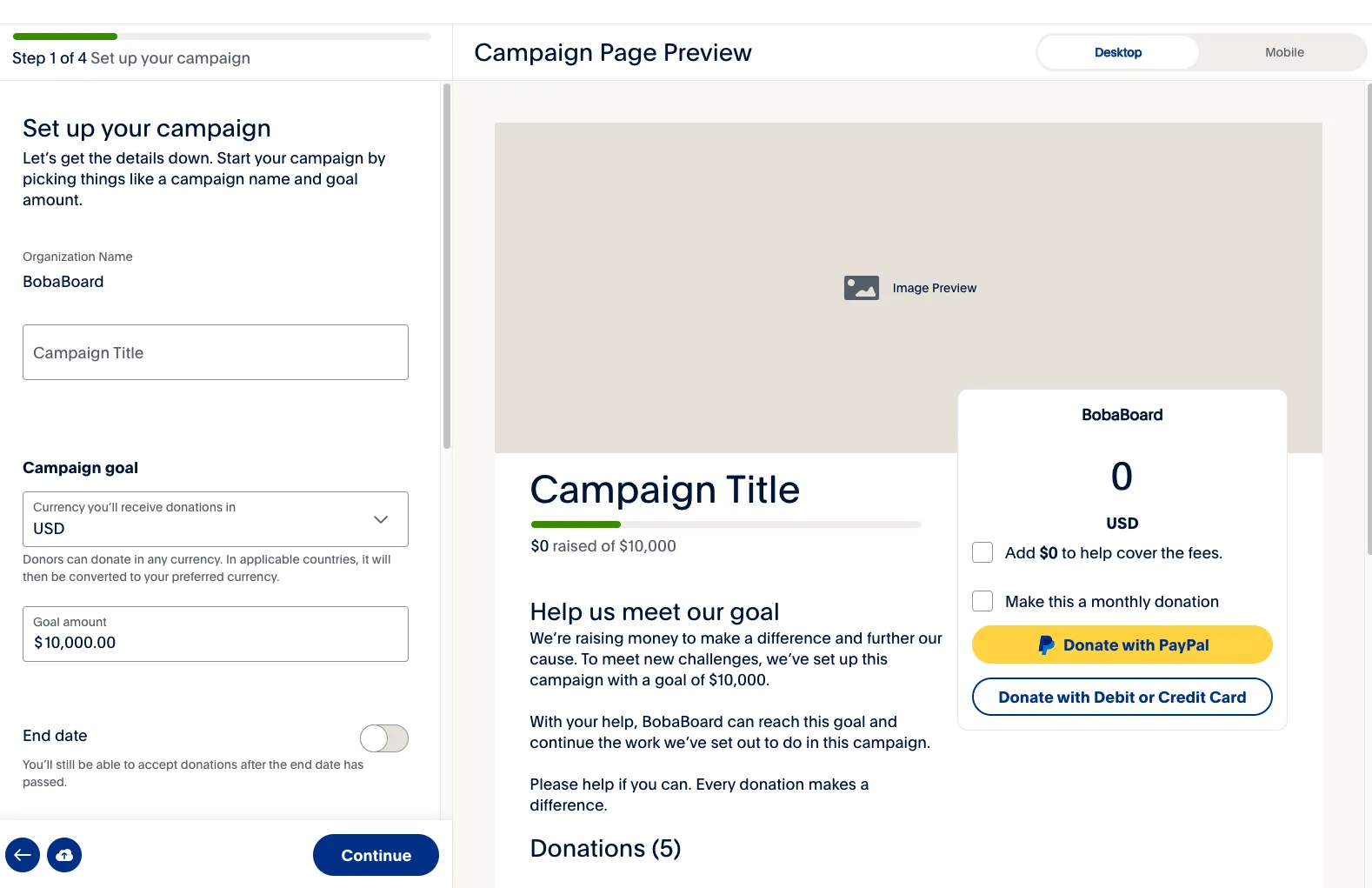1372x888 pixels.
Task: Switch to the Desktop preview tab
Action: pos(1117,52)
